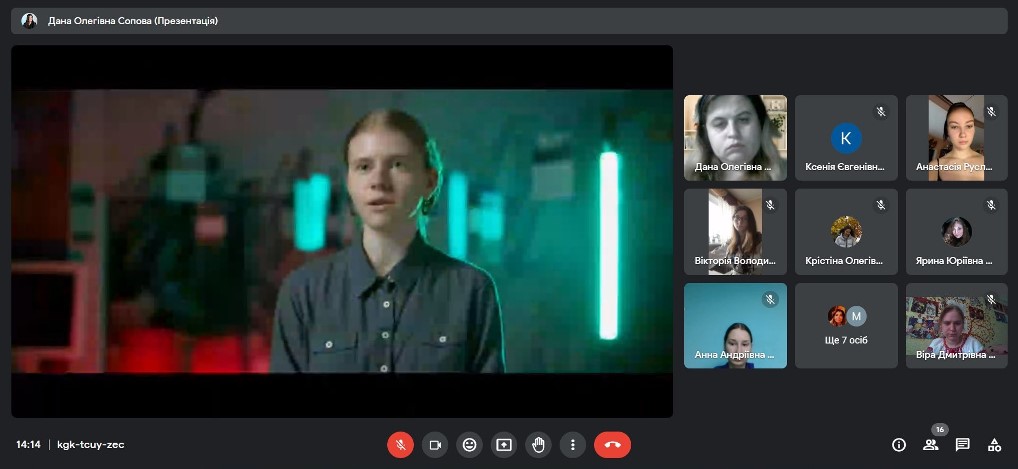This screenshot has height=469, width=1018.
Task: Click the muted mic icon on Ксенія's tile
Action: [881, 112]
